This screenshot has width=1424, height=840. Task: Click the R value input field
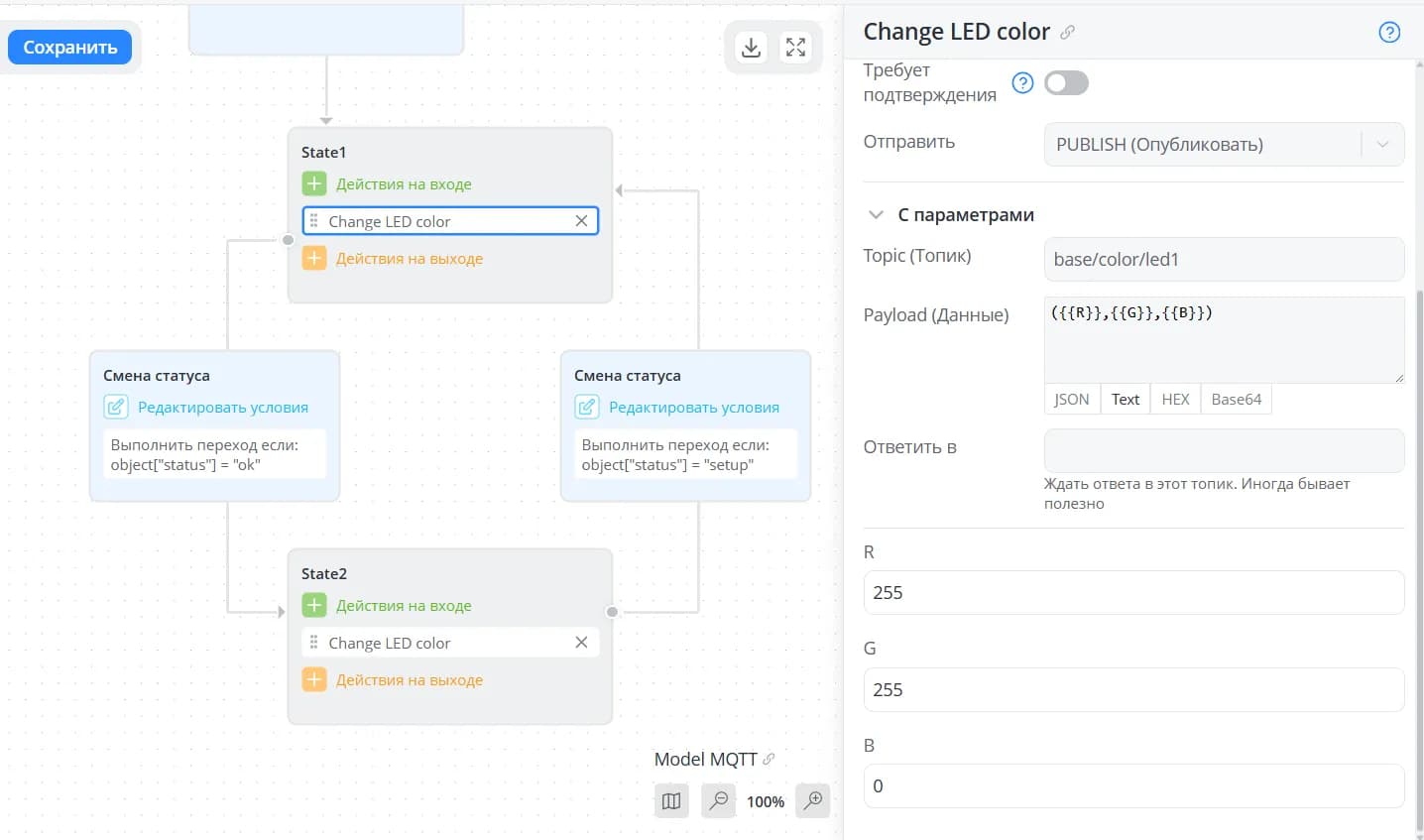[x=1133, y=592]
